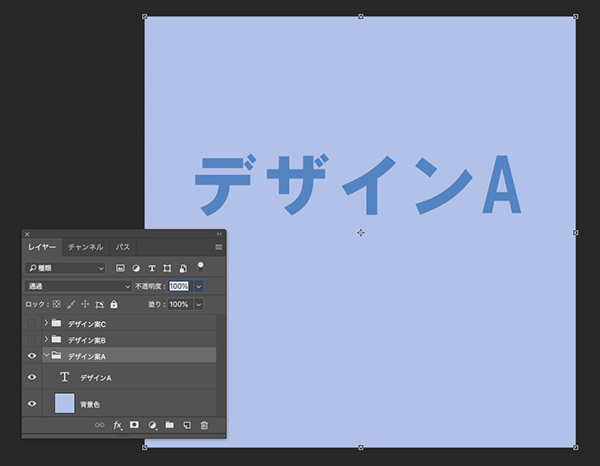
Task: Add a layer mask icon
Action: point(134,425)
